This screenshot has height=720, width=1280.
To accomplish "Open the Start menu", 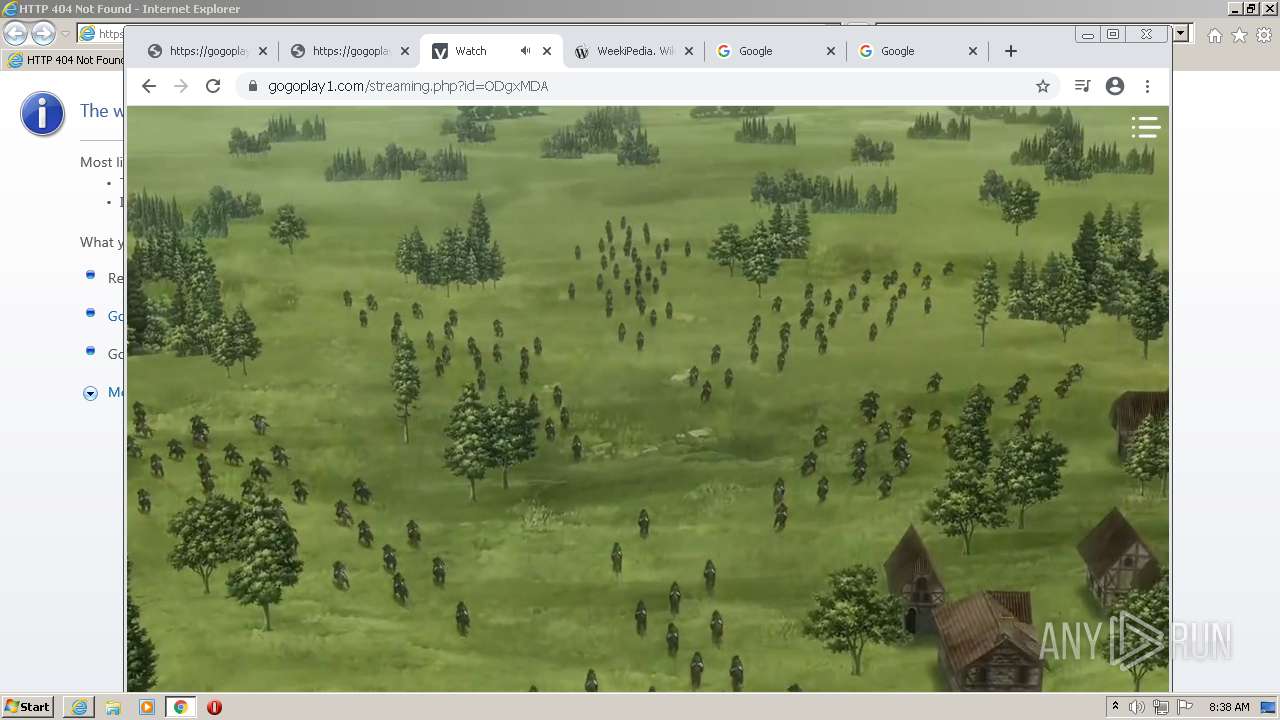I will click(28, 707).
